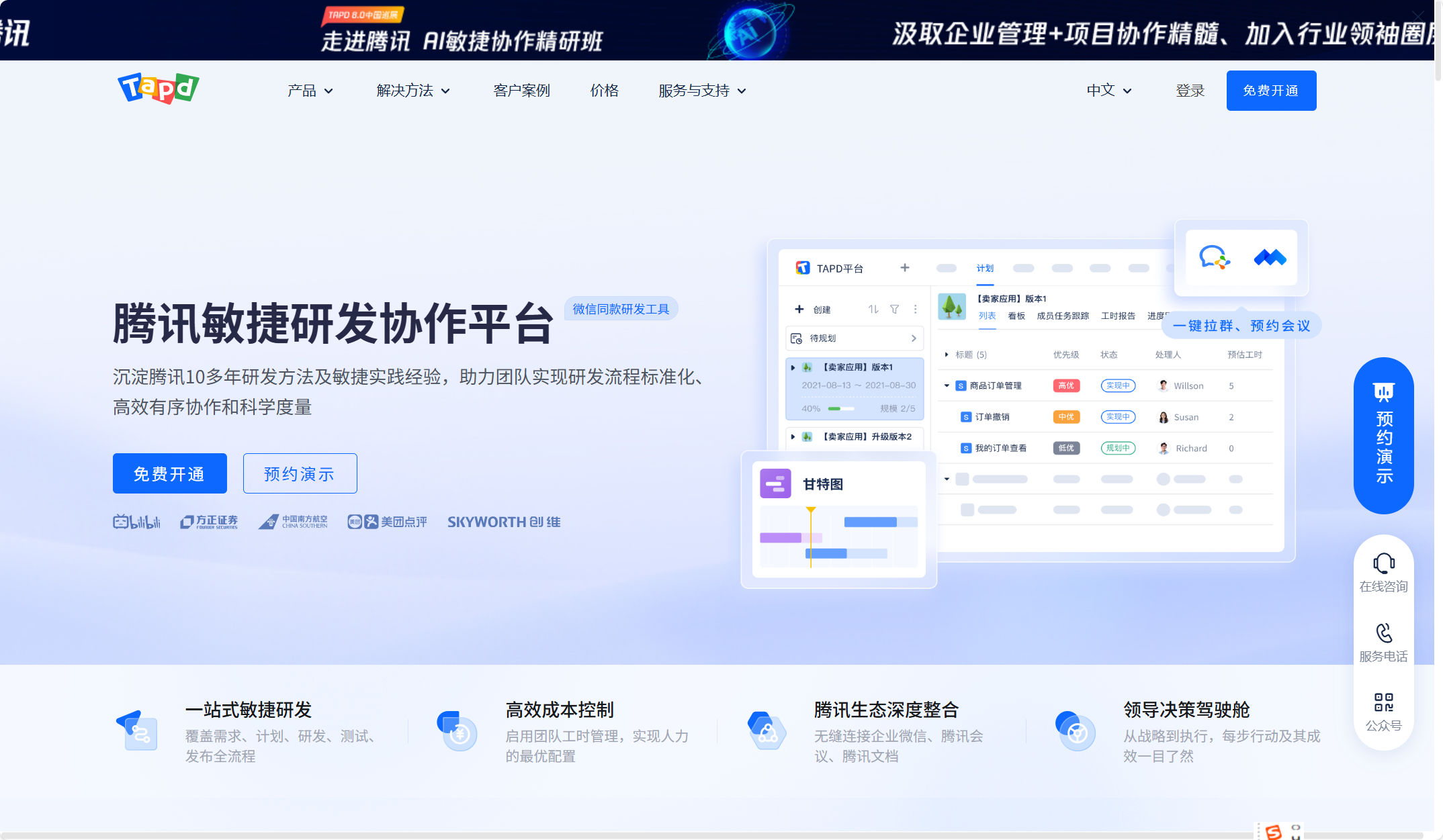Screen dimensions: 1443x840
Task: Select the Tencent Meeting icon in popup card
Action: point(1270,258)
